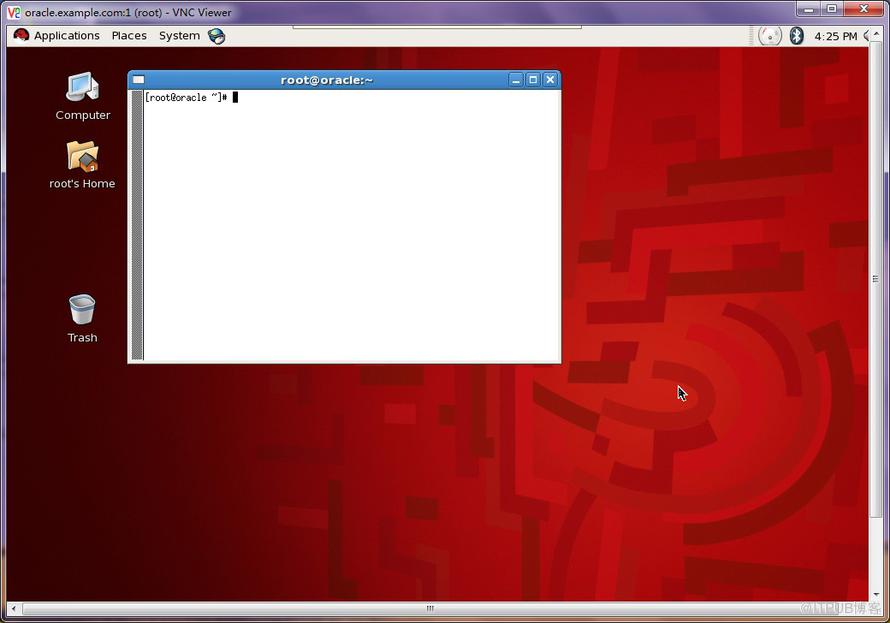The height and width of the screenshot is (623, 890).
Task: Click the Red Hat logo icon
Action: click(21, 36)
